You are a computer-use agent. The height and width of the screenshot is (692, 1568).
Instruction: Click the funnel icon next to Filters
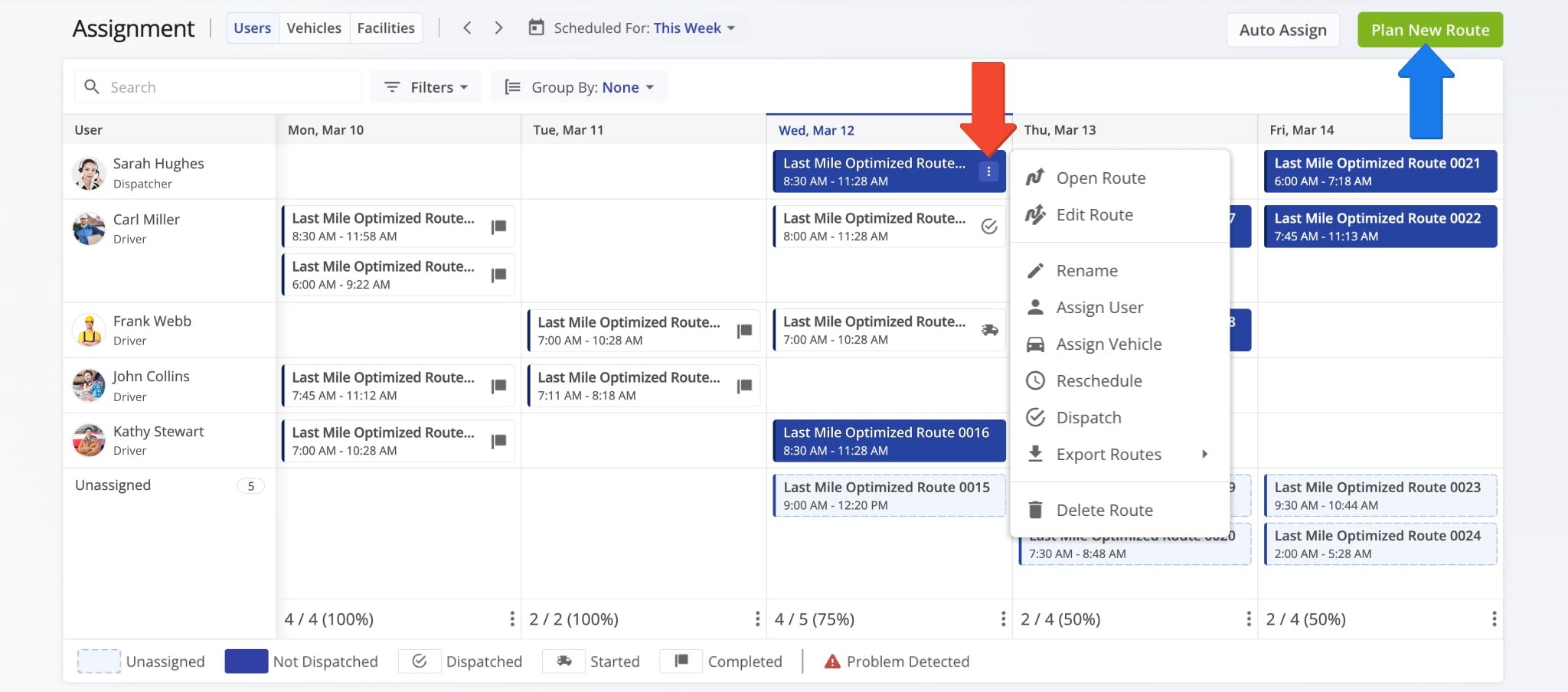[393, 86]
